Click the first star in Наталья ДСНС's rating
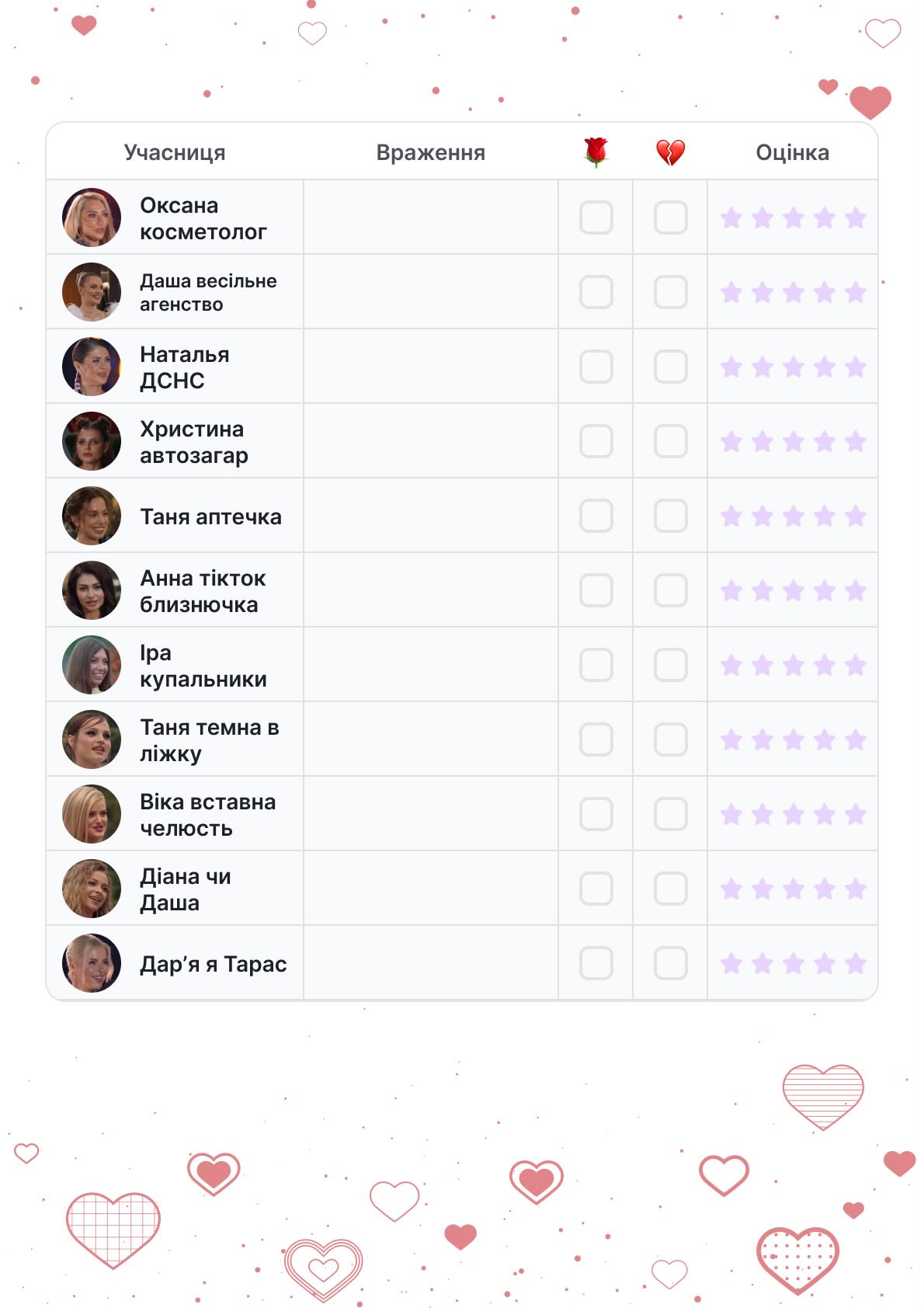 (x=731, y=367)
